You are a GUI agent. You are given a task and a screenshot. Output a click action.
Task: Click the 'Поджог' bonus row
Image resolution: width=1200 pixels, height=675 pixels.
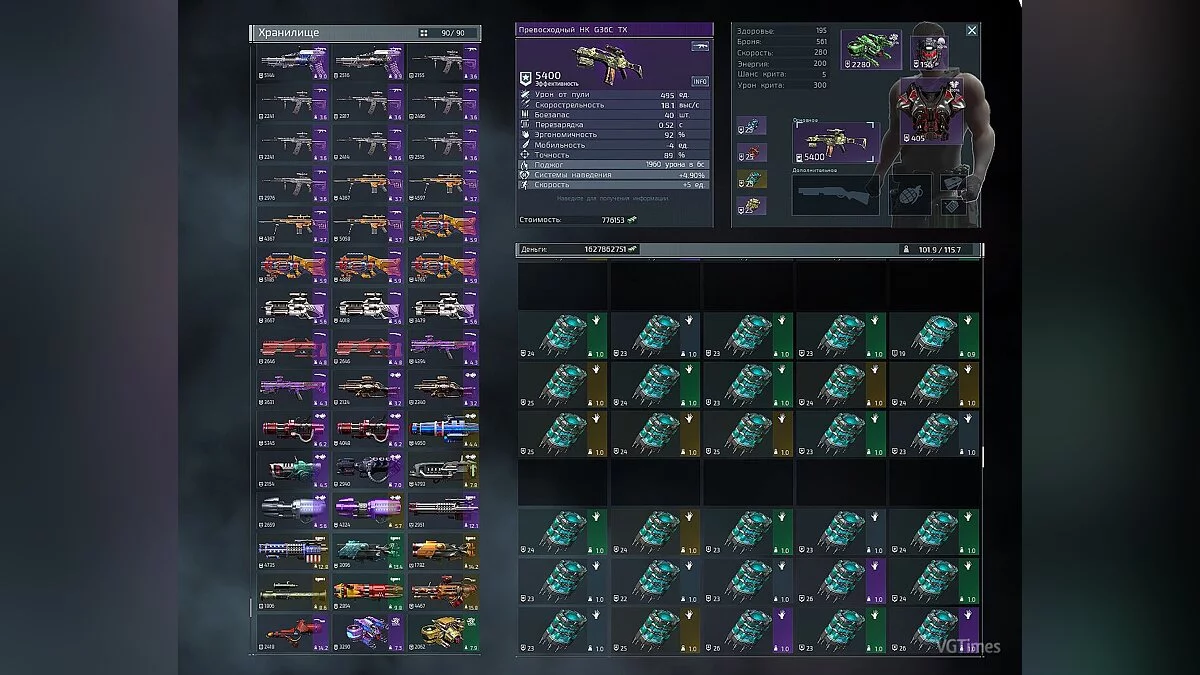coord(614,164)
